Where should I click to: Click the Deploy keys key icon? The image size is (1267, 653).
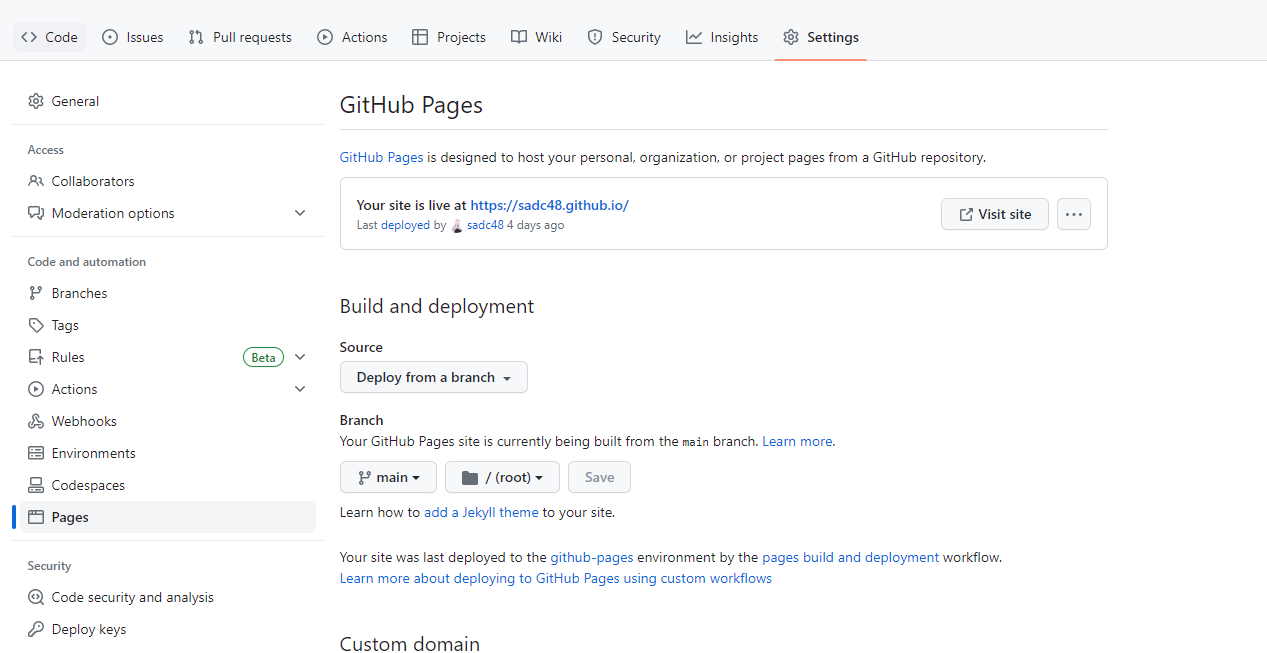click(36, 629)
